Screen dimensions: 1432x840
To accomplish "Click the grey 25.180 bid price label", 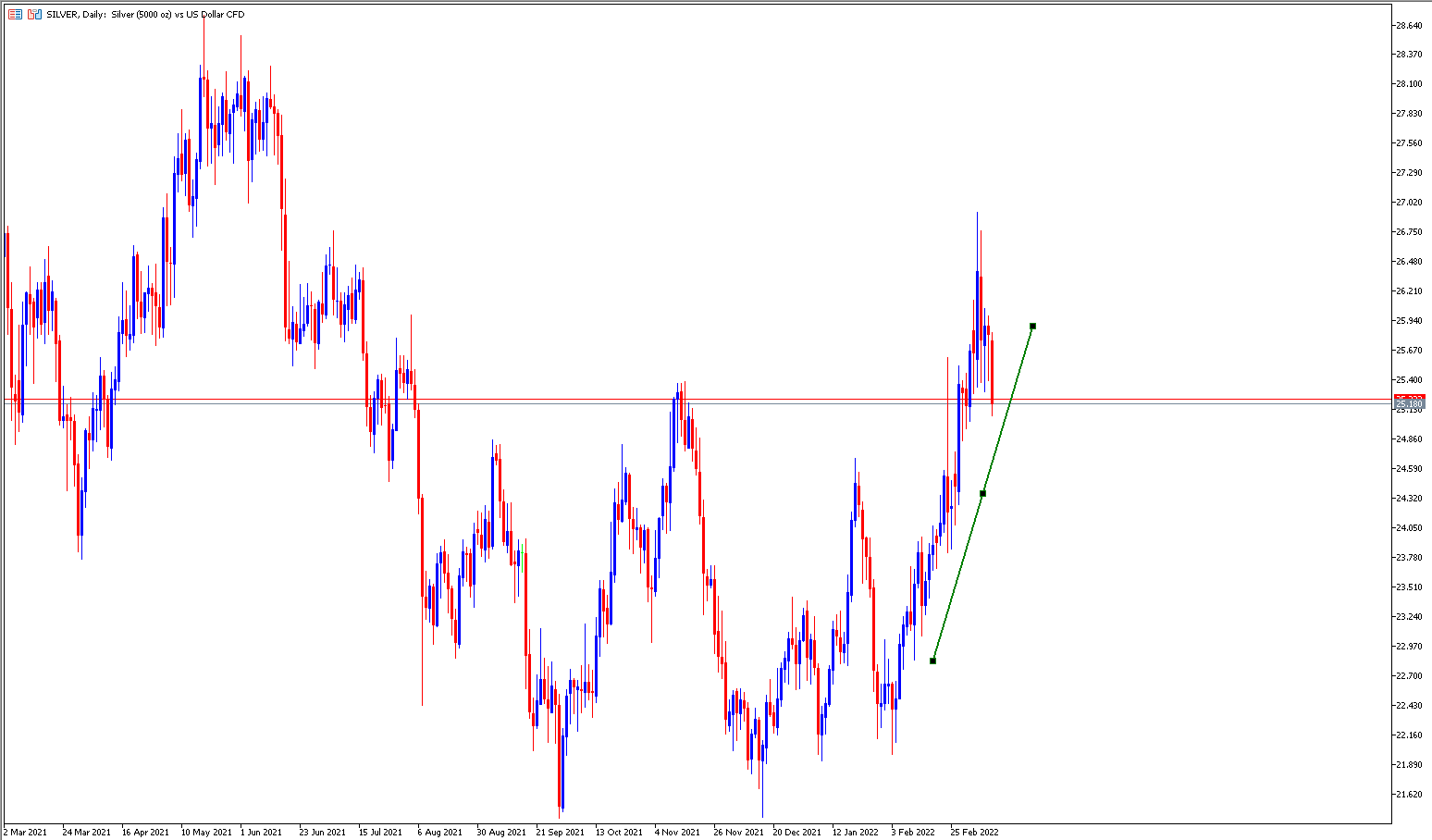I will [x=1410, y=404].
